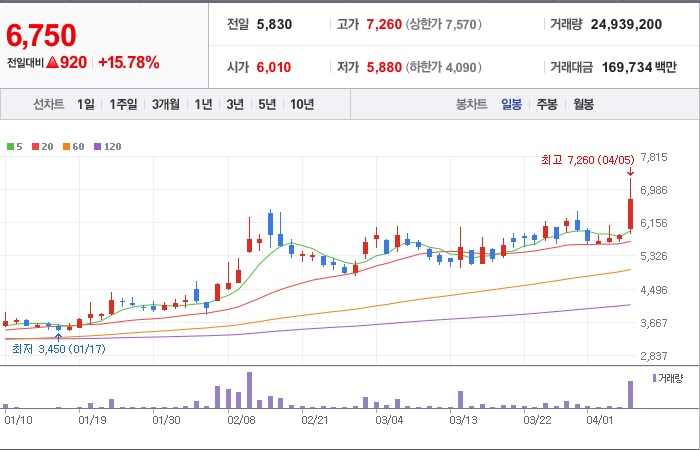Click the tall red candlestick on 04/05
The height and width of the screenshot is (450, 700).
tap(630, 214)
